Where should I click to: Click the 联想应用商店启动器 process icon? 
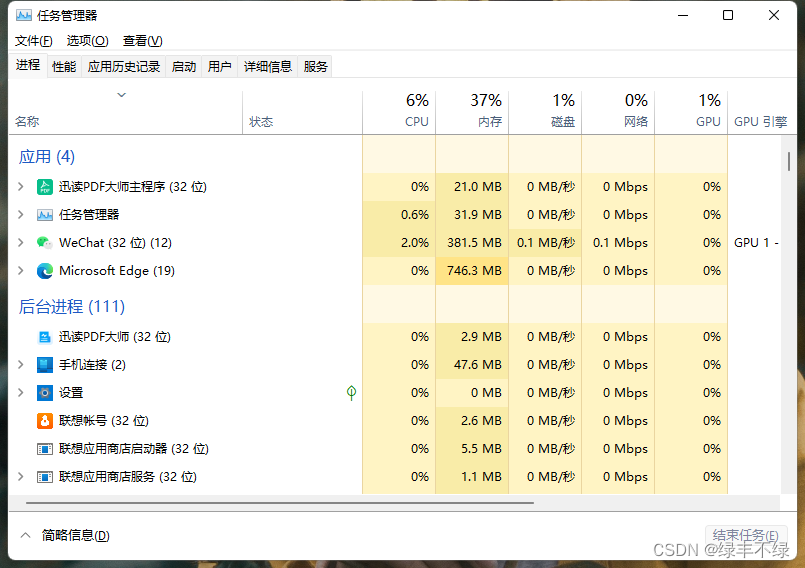(45, 449)
